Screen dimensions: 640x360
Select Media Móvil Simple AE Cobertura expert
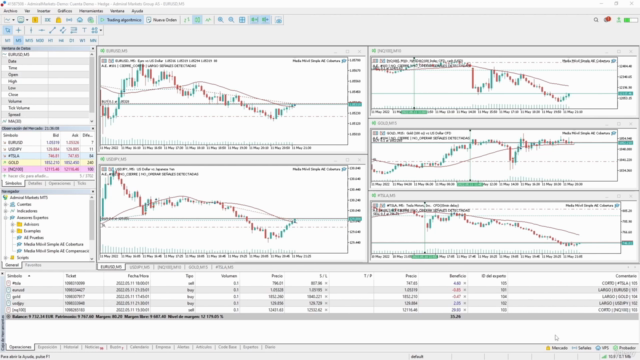tap(53, 244)
